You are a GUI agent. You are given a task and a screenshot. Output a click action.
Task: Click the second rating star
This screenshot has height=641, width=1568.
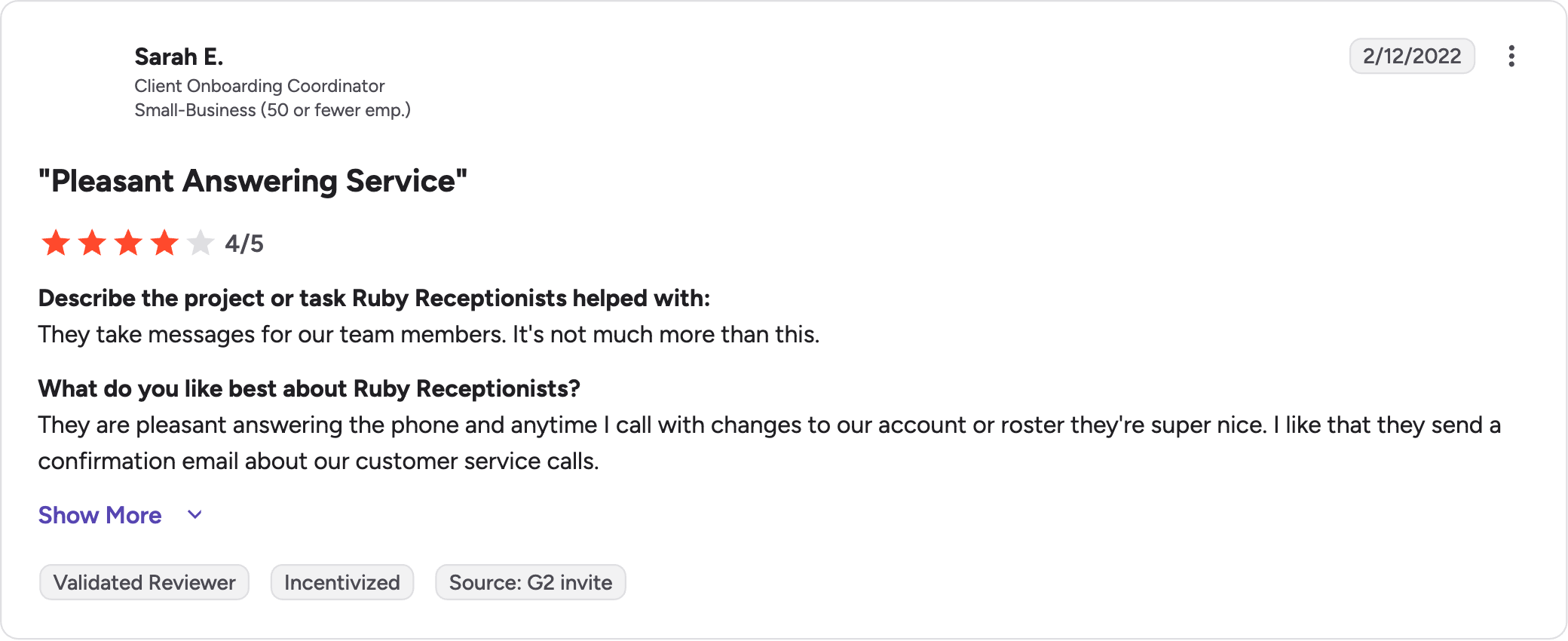pyautogui.click(x=92, y=243)
